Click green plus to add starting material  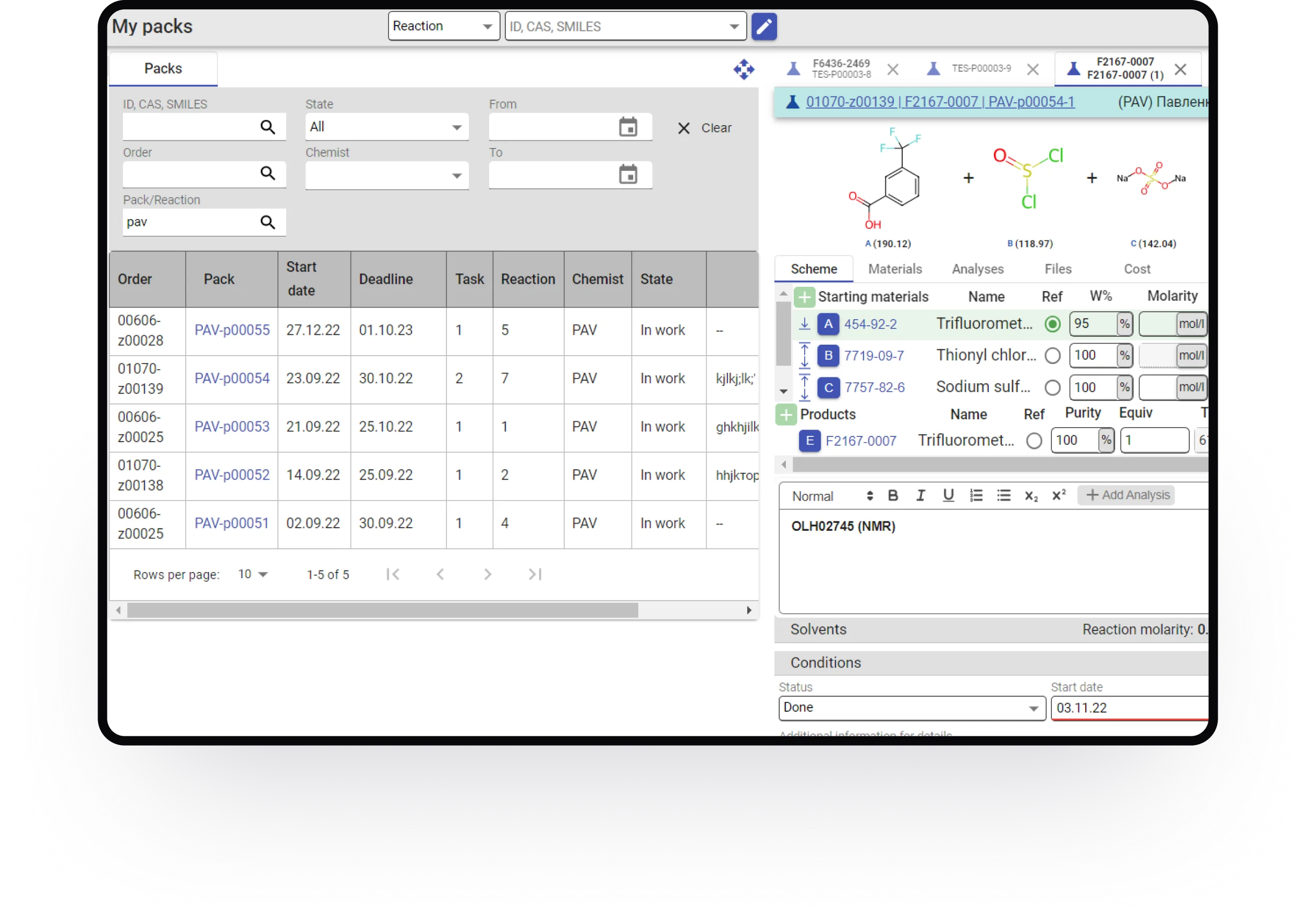pos(804,297)
